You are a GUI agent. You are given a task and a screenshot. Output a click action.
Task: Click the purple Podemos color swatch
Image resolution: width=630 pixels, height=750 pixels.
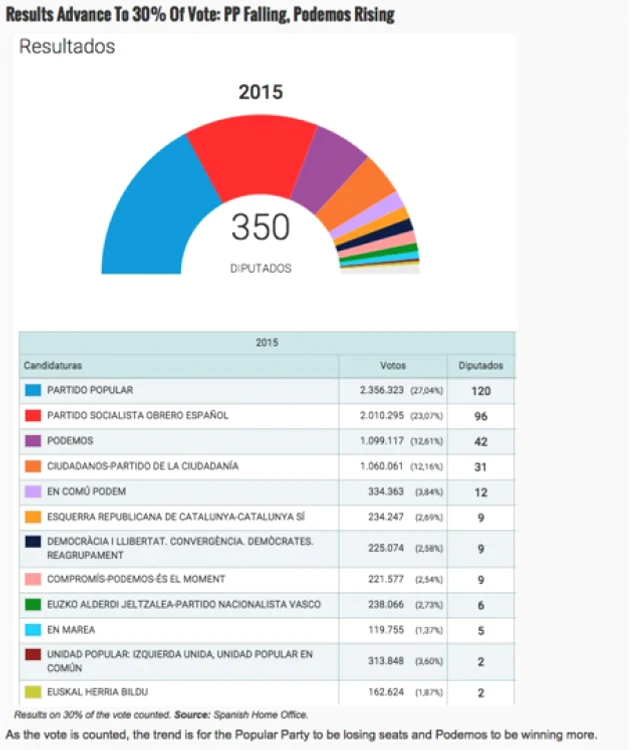(33, 441)
